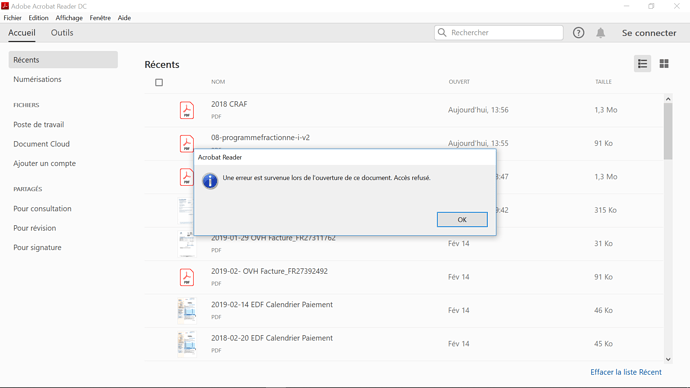Sort by the TAILLE column header
Viewport: 690px width, 388px height.
coord(603,82)
